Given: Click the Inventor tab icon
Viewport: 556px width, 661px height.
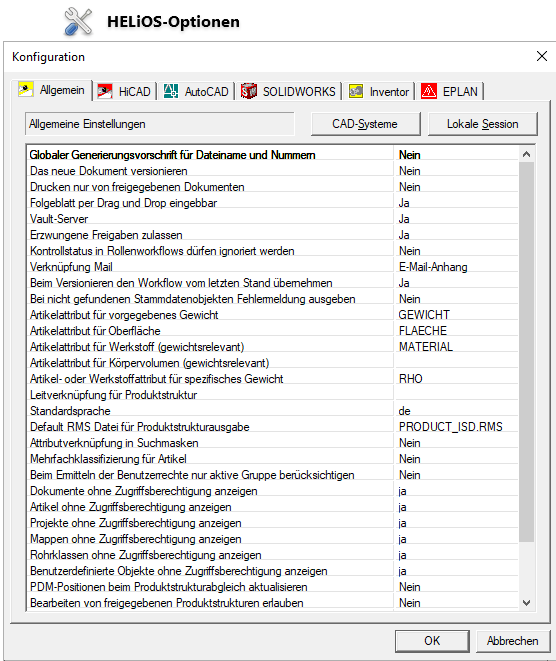Looking at the screenshot, I should click(356, 91).
